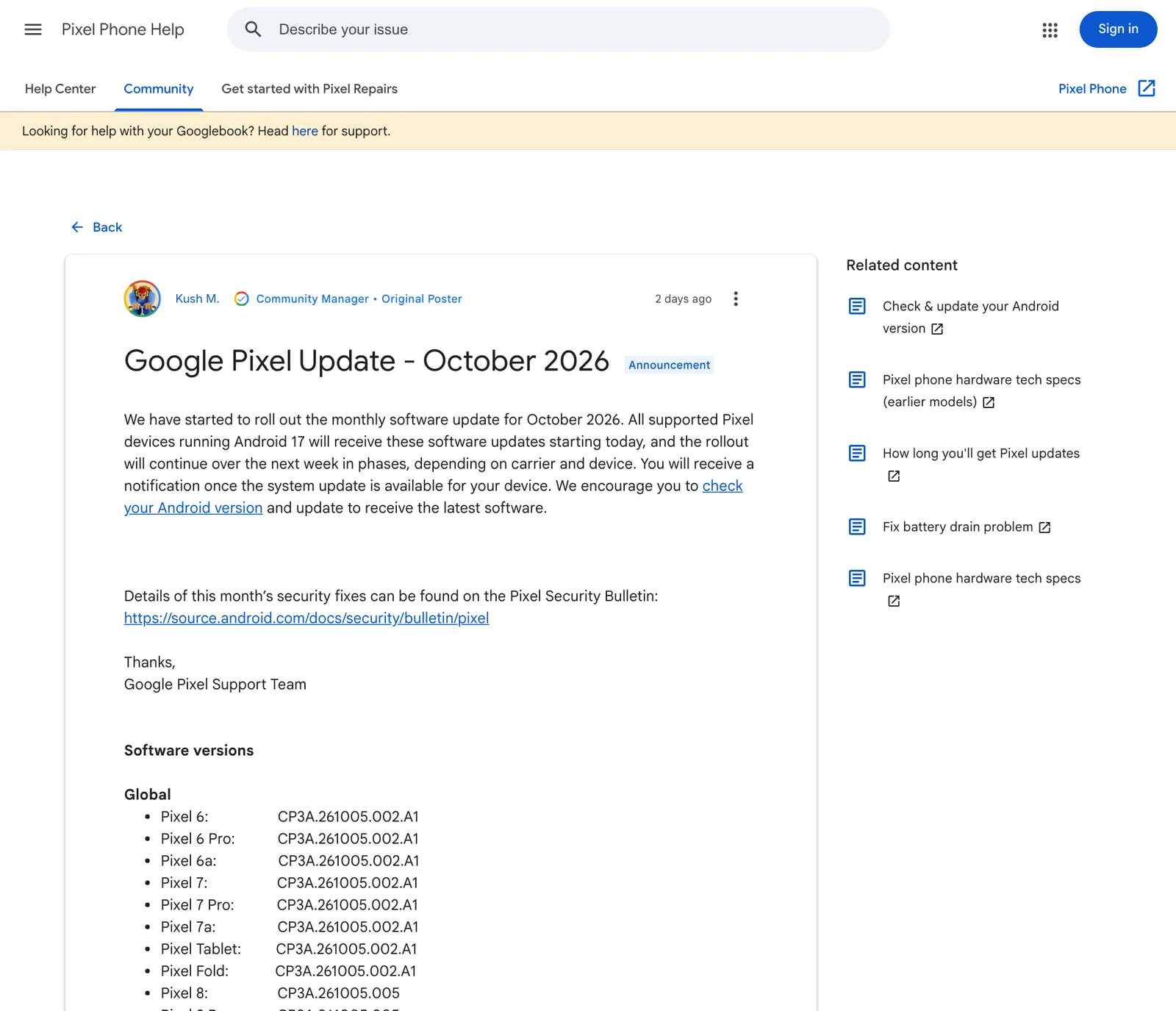The width and height of the screenshot is (1176, 1011).
Task: Click the 'Pixel Tablet:' list item
Action: point(201,949)
